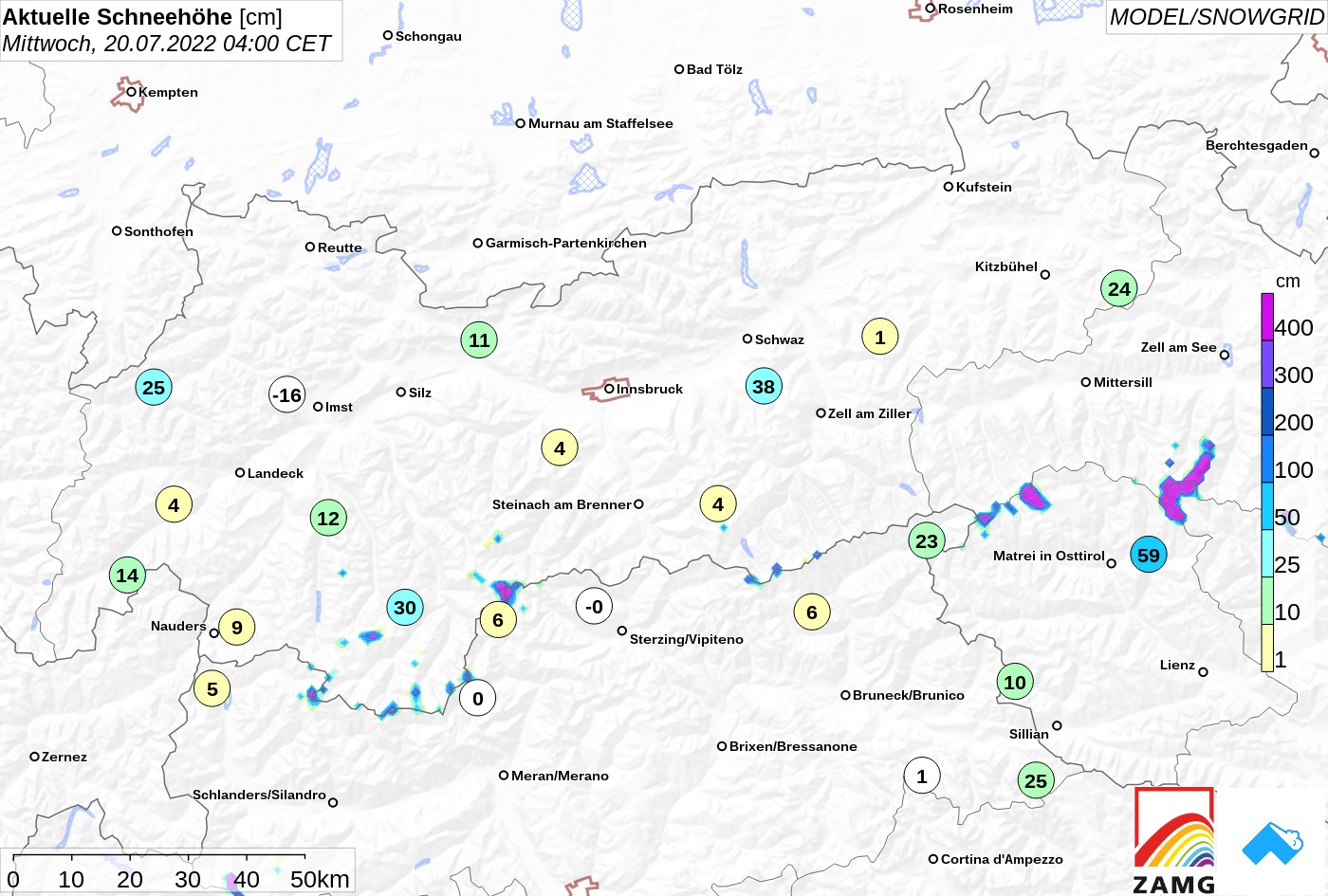Select the snow depth marker showing 59
Screen dimensions: 1328x896
[x=1149, y=556]
